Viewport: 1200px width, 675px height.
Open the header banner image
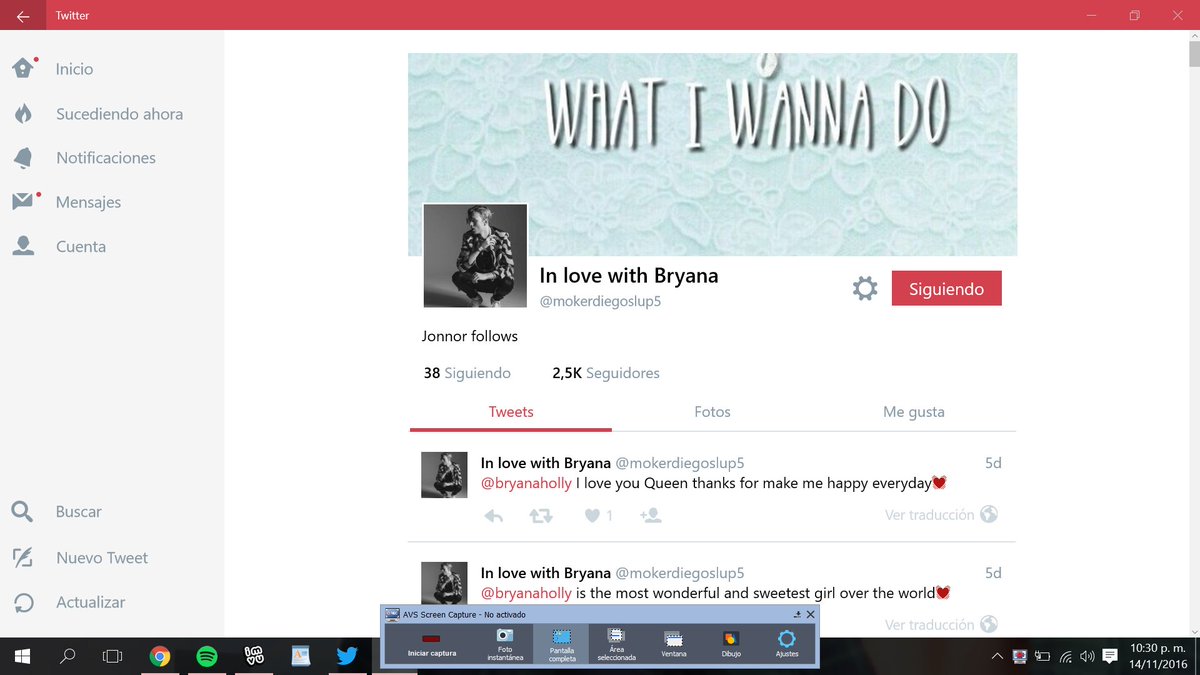pyautogui.click(x=712, y=154)
